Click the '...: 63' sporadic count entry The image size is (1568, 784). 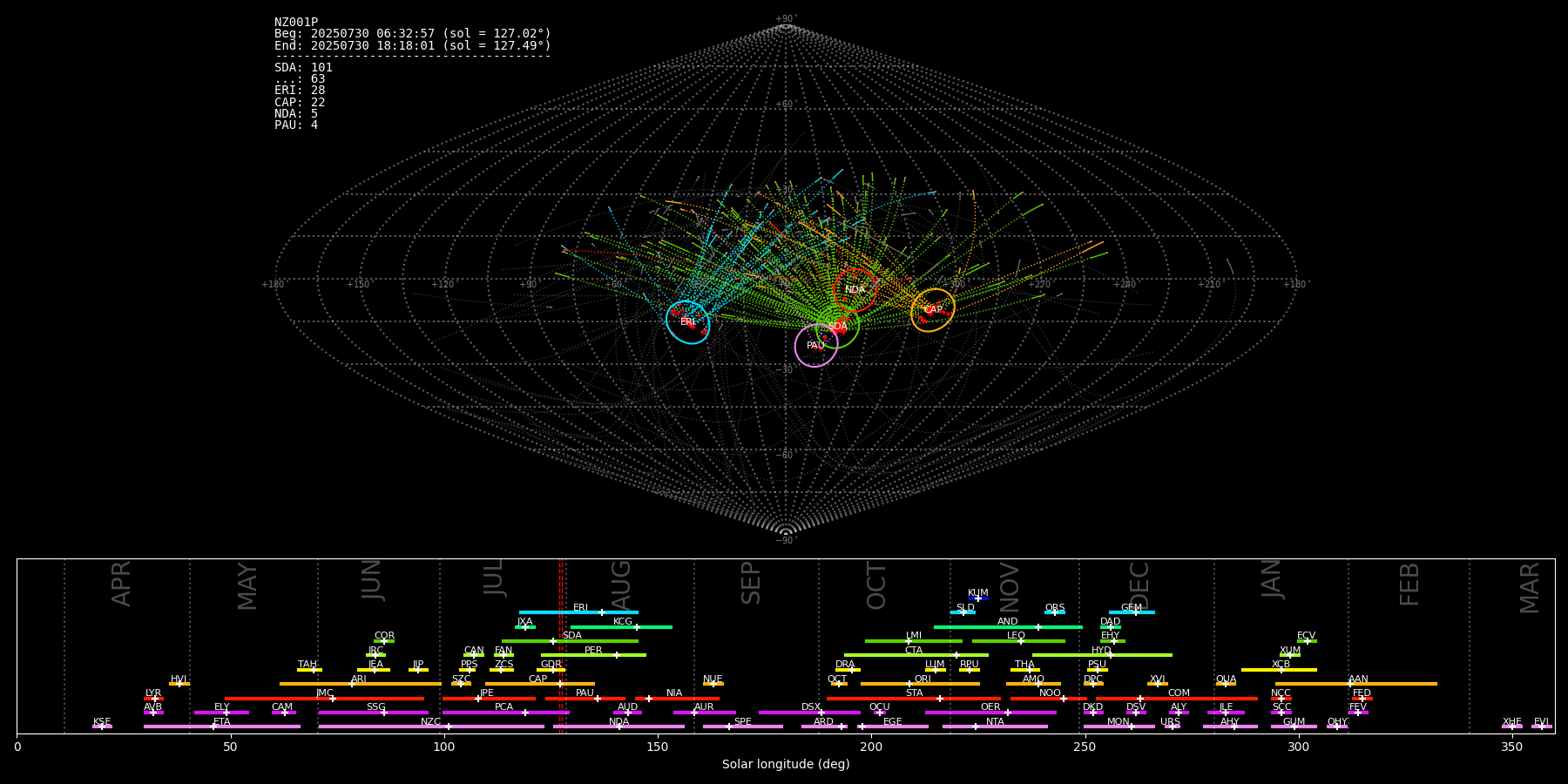(x=300, y=79)
